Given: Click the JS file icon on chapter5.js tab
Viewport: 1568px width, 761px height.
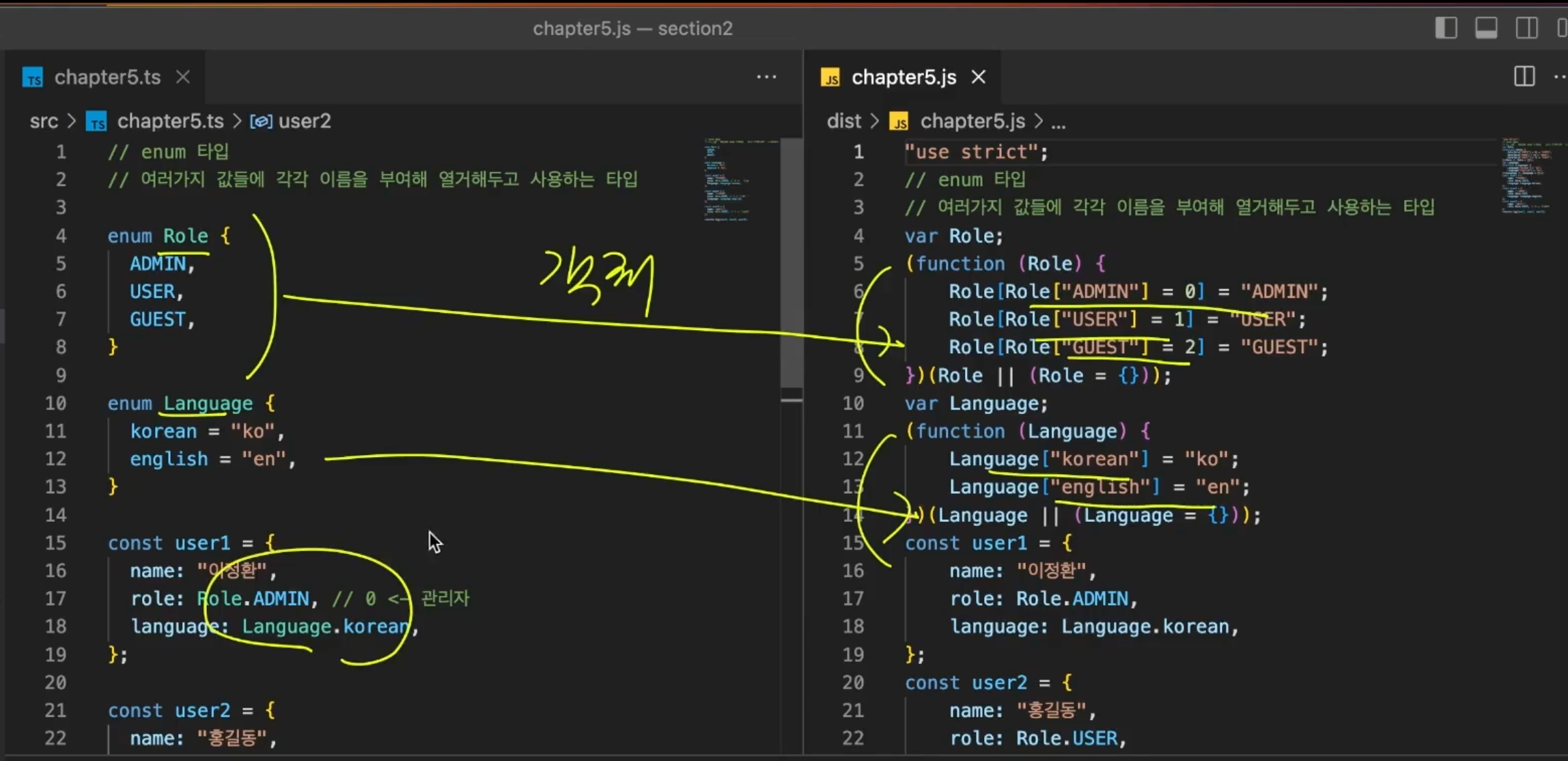Looking at the screenshot, I should [x=830, y=77].
